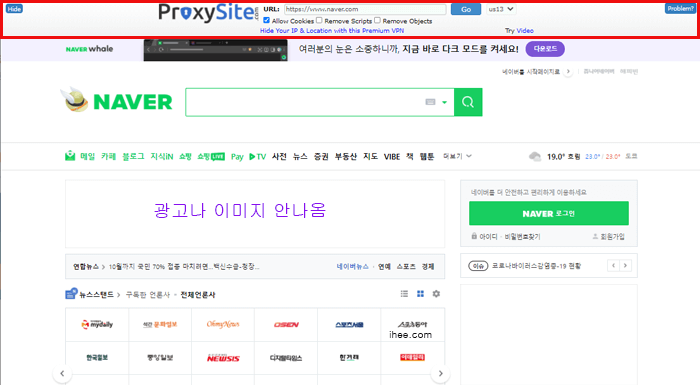Go to previous newsstand page arrow
The height and width of the screenshot is (385, 700).
click(62, 373)
